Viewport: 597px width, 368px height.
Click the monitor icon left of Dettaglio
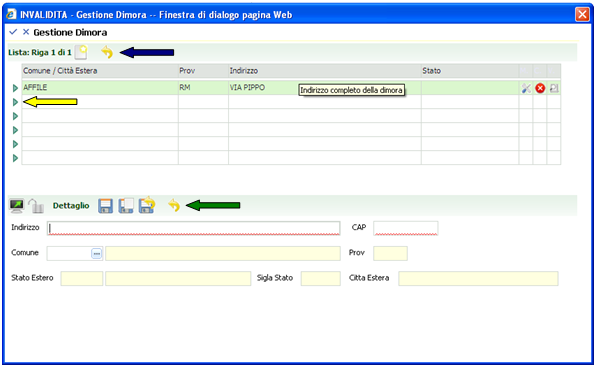[16, 206]
